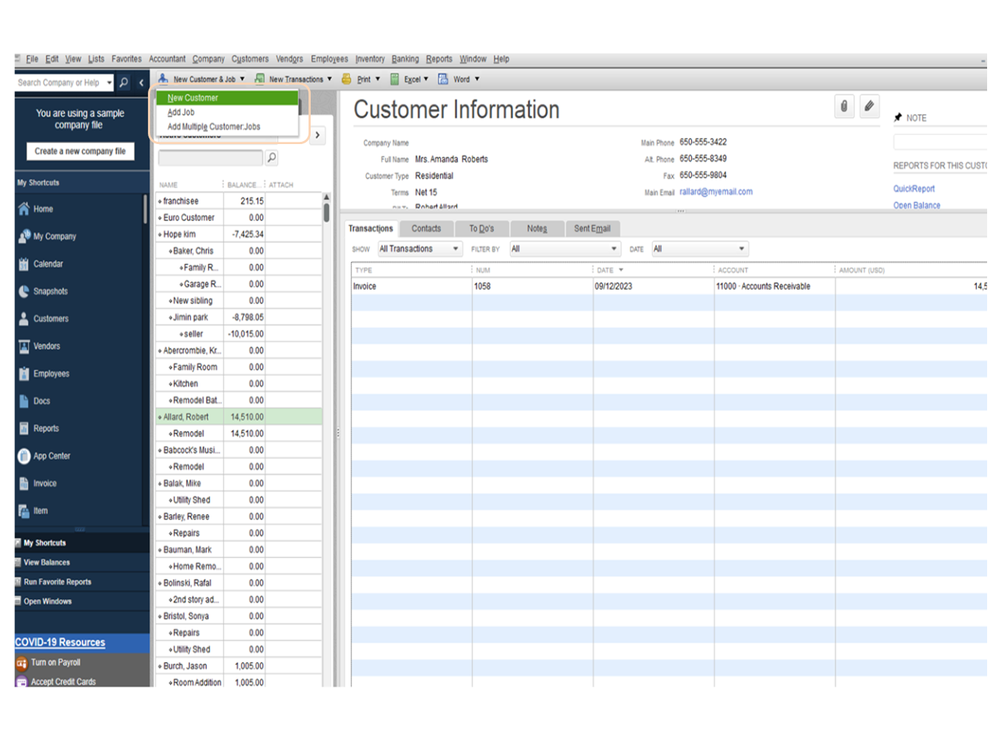Select Add Multiple Customer:Jobs menu entry
The image size is (999, 749).
coord(227,127)
